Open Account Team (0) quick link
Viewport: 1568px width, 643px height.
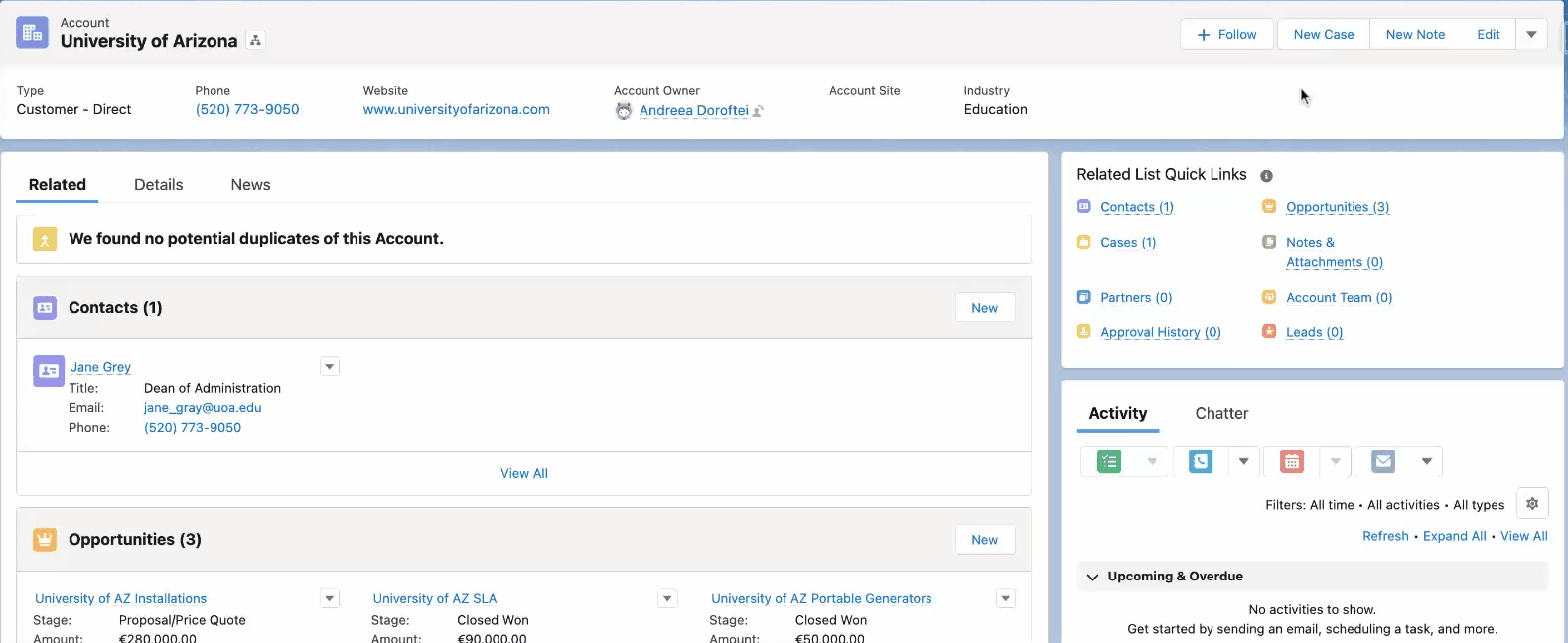pyautogui.click(x=1340, y=297)
